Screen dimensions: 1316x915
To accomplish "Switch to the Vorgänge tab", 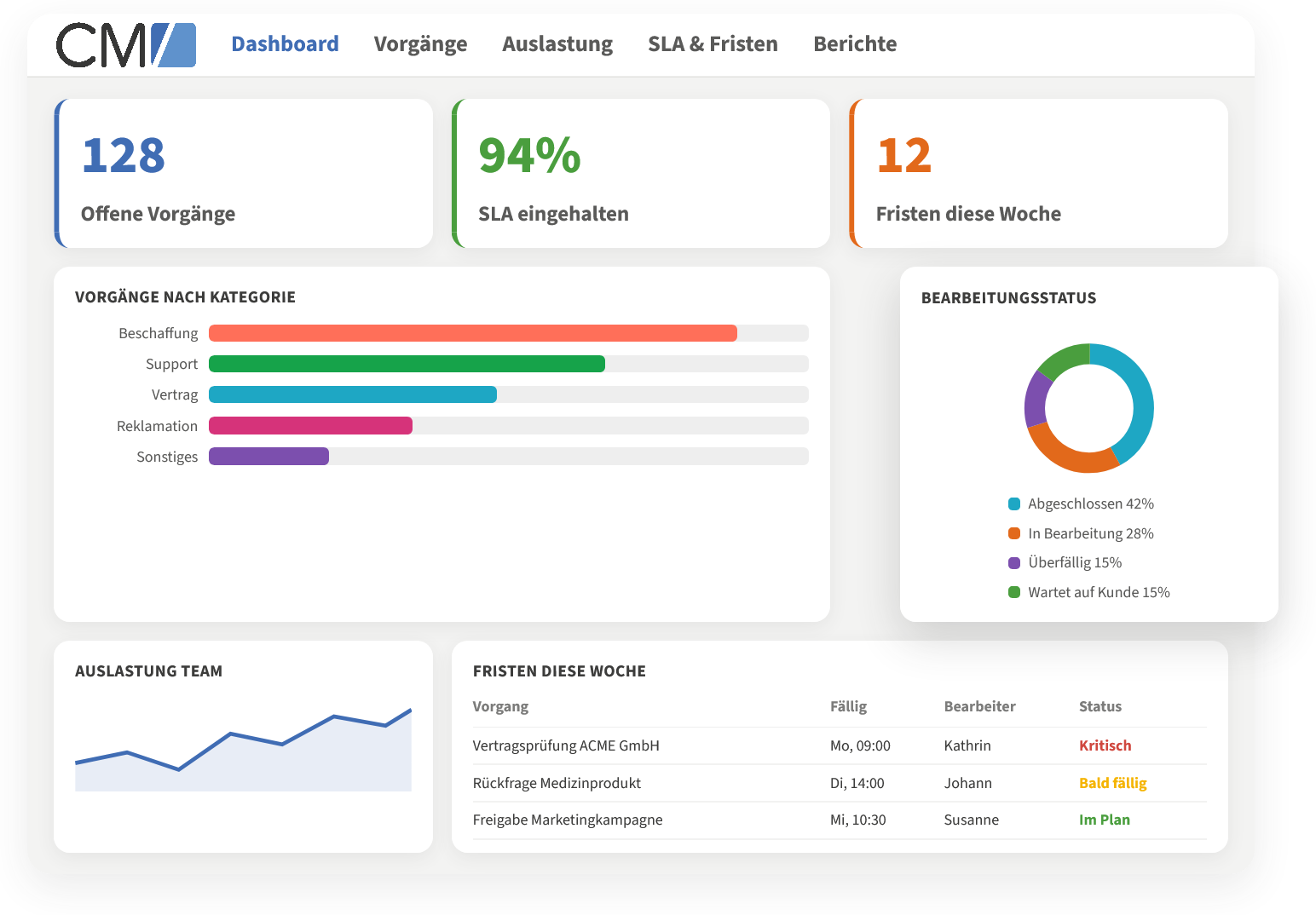I will pos(420,44).
